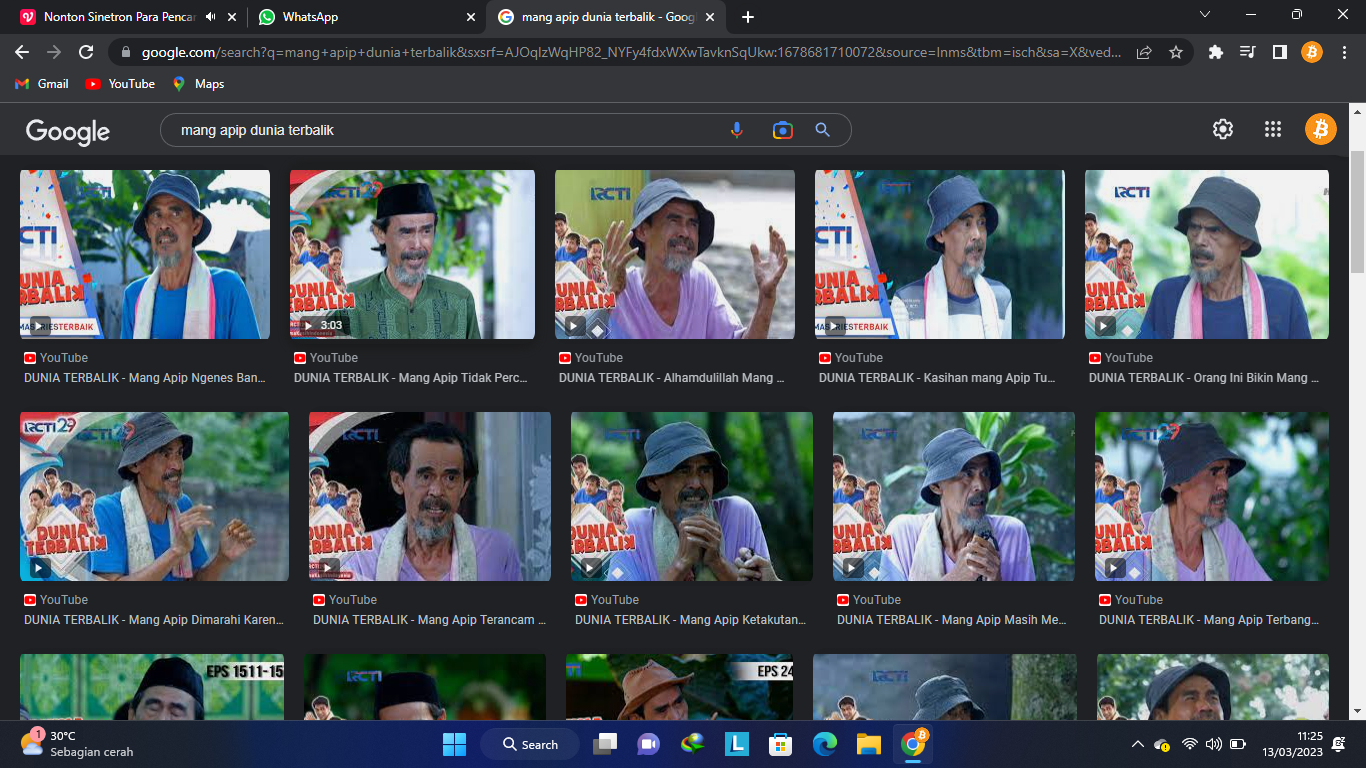Click the browser back arrow
This screenshot has width=1366, height=768.
(x=22, y=52)
